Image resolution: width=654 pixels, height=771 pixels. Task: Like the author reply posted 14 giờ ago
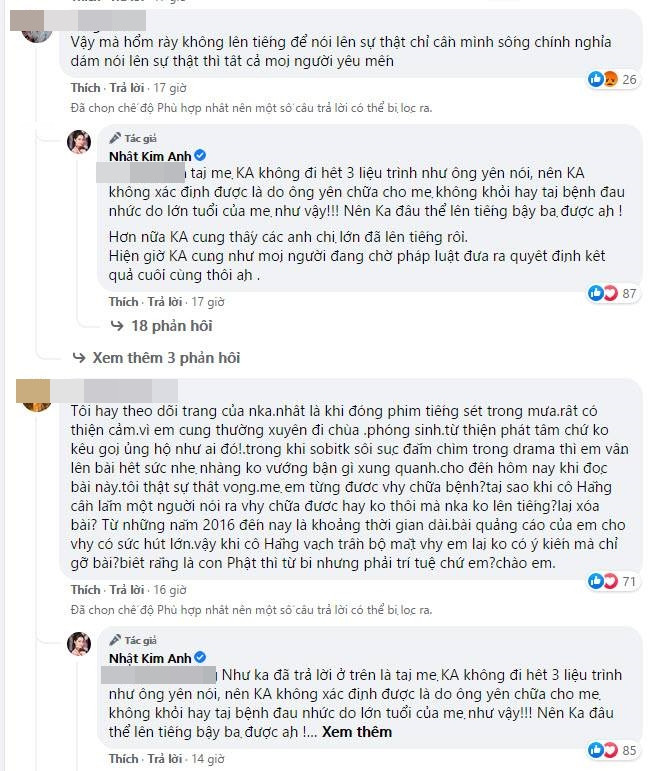(123, 759)
